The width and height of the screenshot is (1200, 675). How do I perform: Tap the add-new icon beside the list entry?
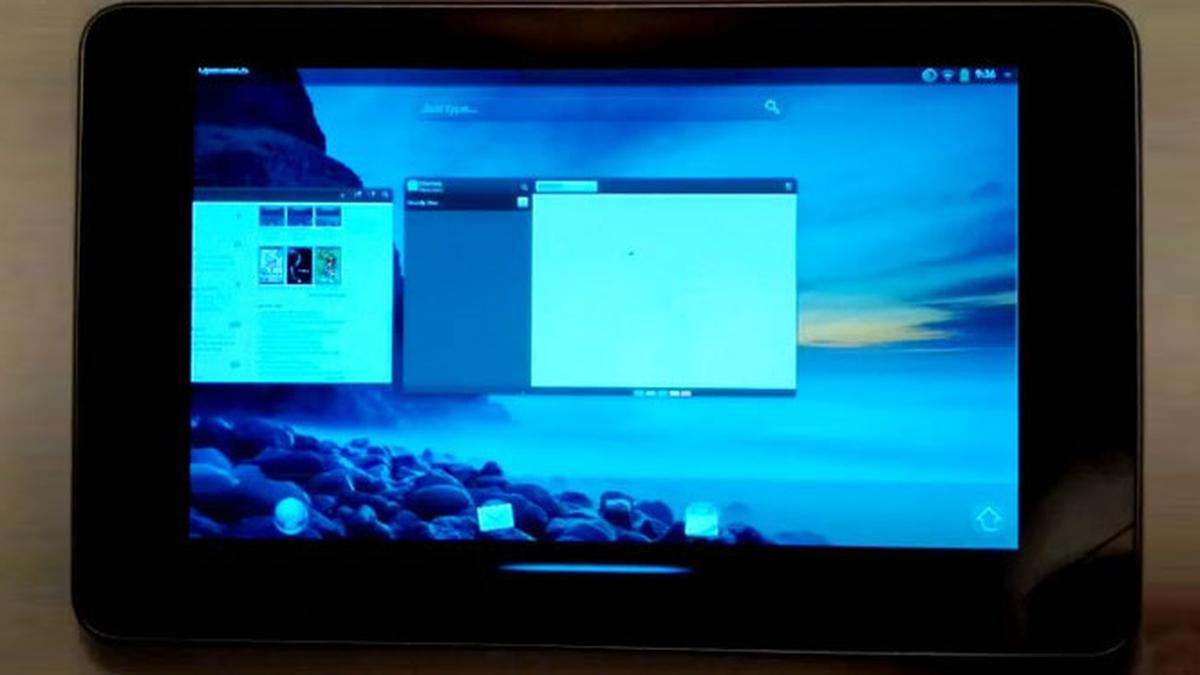pos(521,200)
